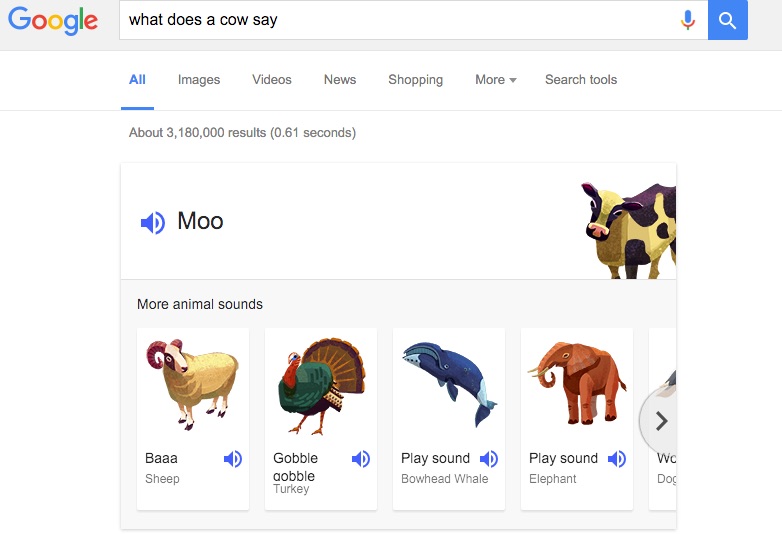The image size is (782, 534).
Task: Click the voice search microphone icon
Action: click(688, 20)
